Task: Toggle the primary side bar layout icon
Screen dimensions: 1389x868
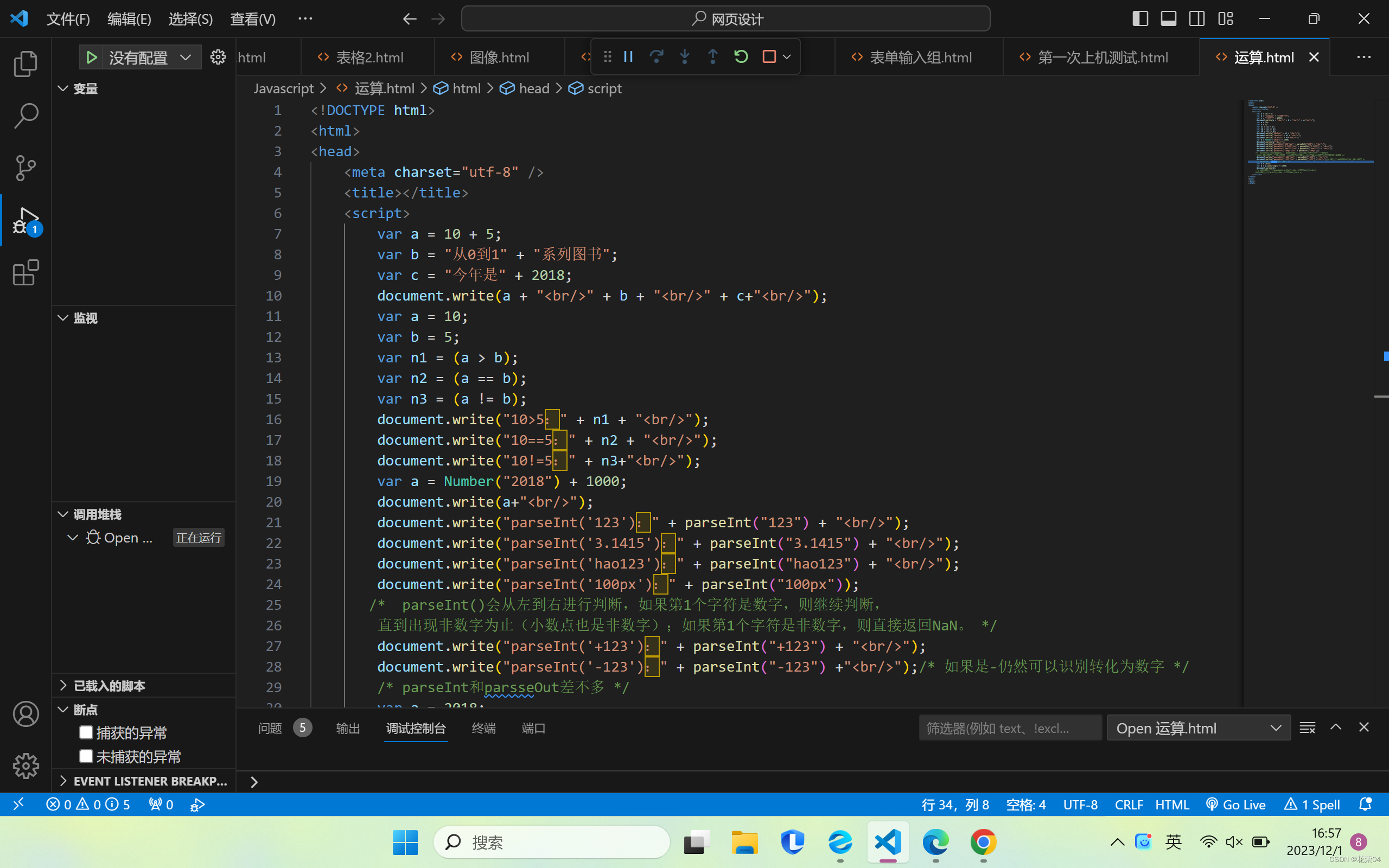Action: pyautogui.click(x=1140, y=19)
